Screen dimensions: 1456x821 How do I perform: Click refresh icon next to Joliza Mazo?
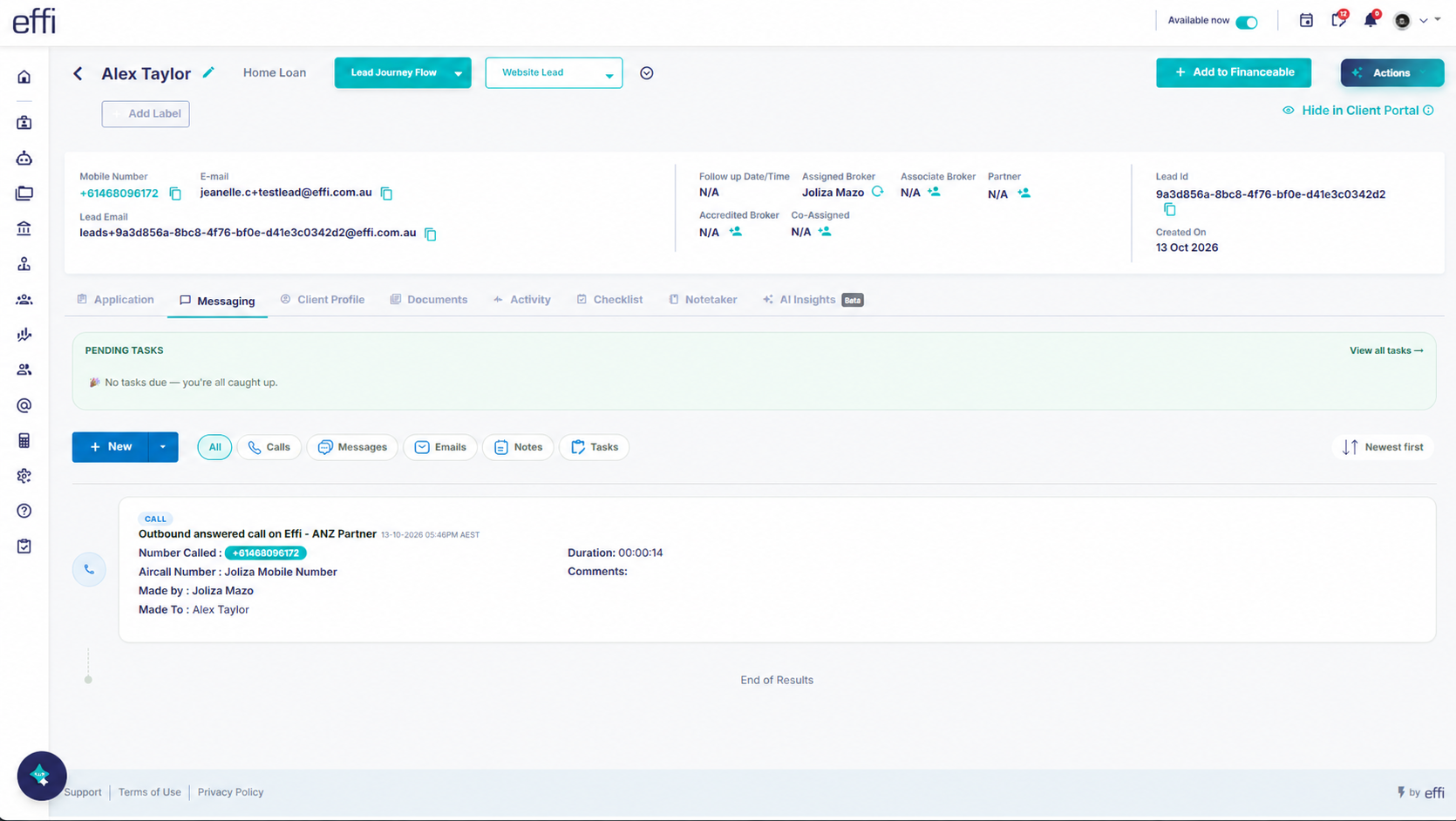pyautogui.click(x=878, y=192)
